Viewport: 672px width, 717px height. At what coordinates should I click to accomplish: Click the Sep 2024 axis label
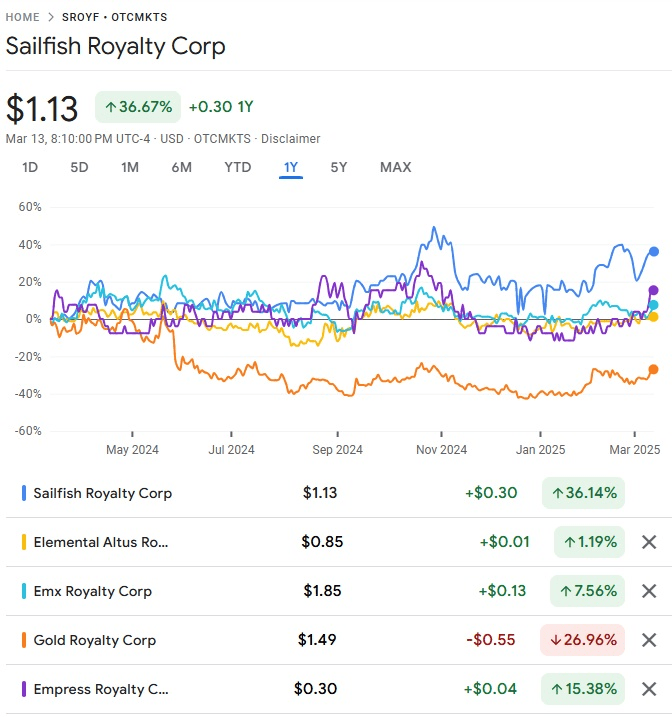(337, 450)
